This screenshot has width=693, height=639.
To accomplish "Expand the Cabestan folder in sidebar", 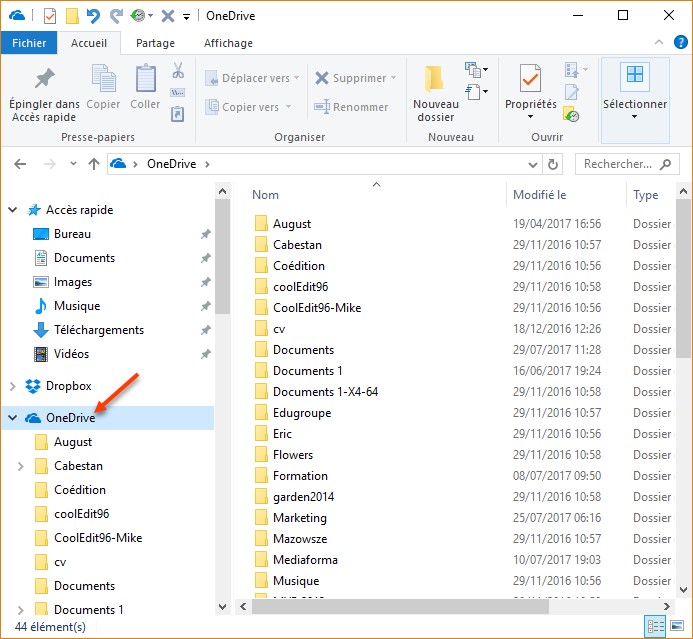I will 21,466.
